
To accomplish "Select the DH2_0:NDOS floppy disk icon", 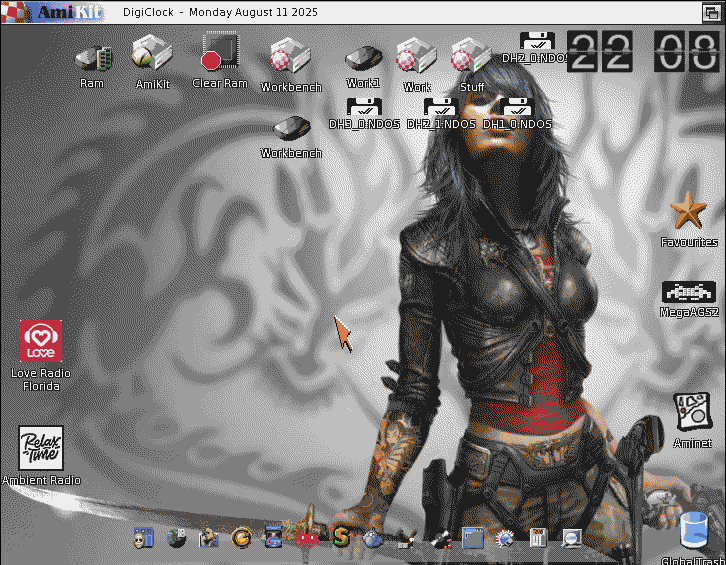I will [x=537, y=40].
